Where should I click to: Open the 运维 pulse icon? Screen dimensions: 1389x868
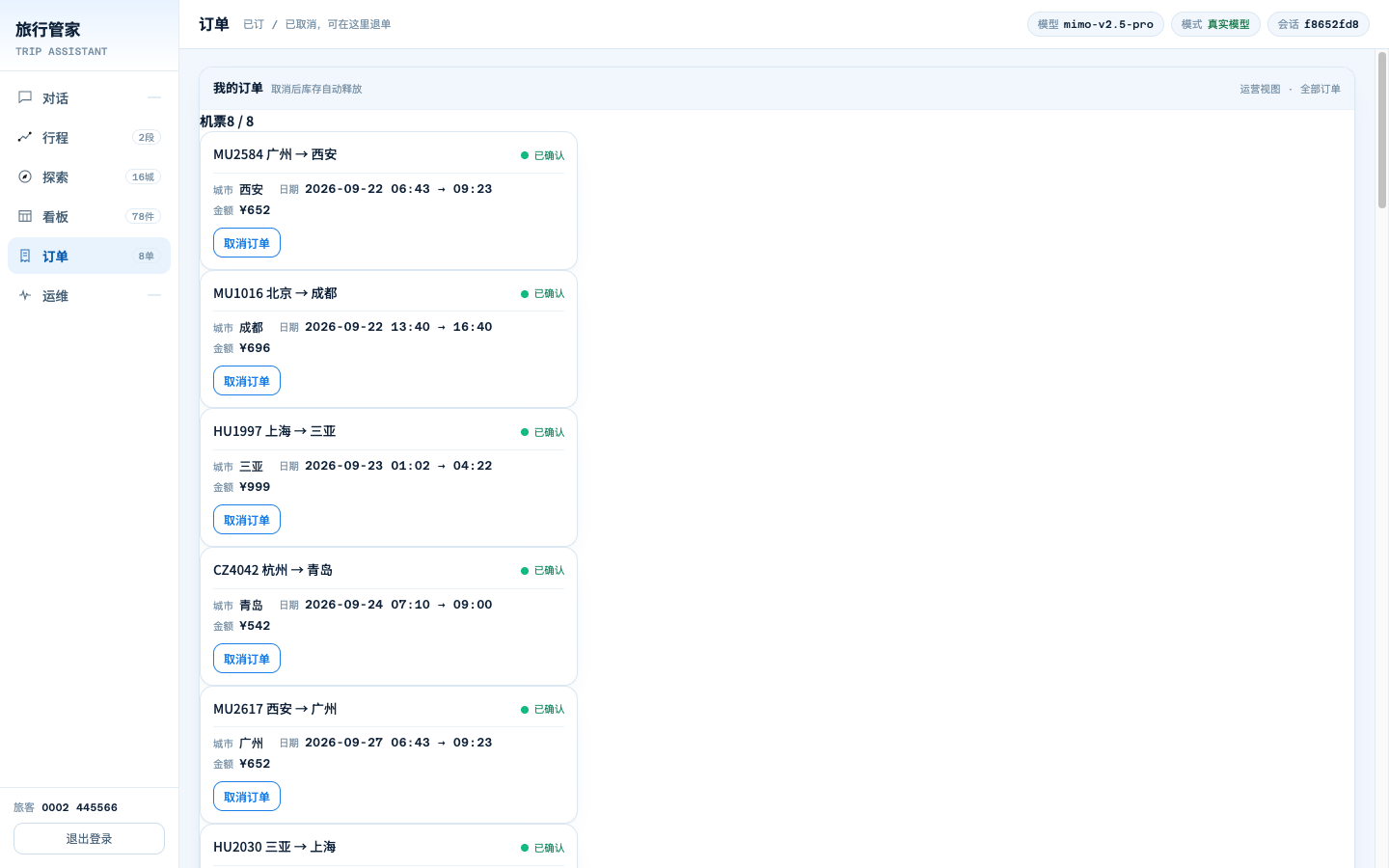click(25, 295)
